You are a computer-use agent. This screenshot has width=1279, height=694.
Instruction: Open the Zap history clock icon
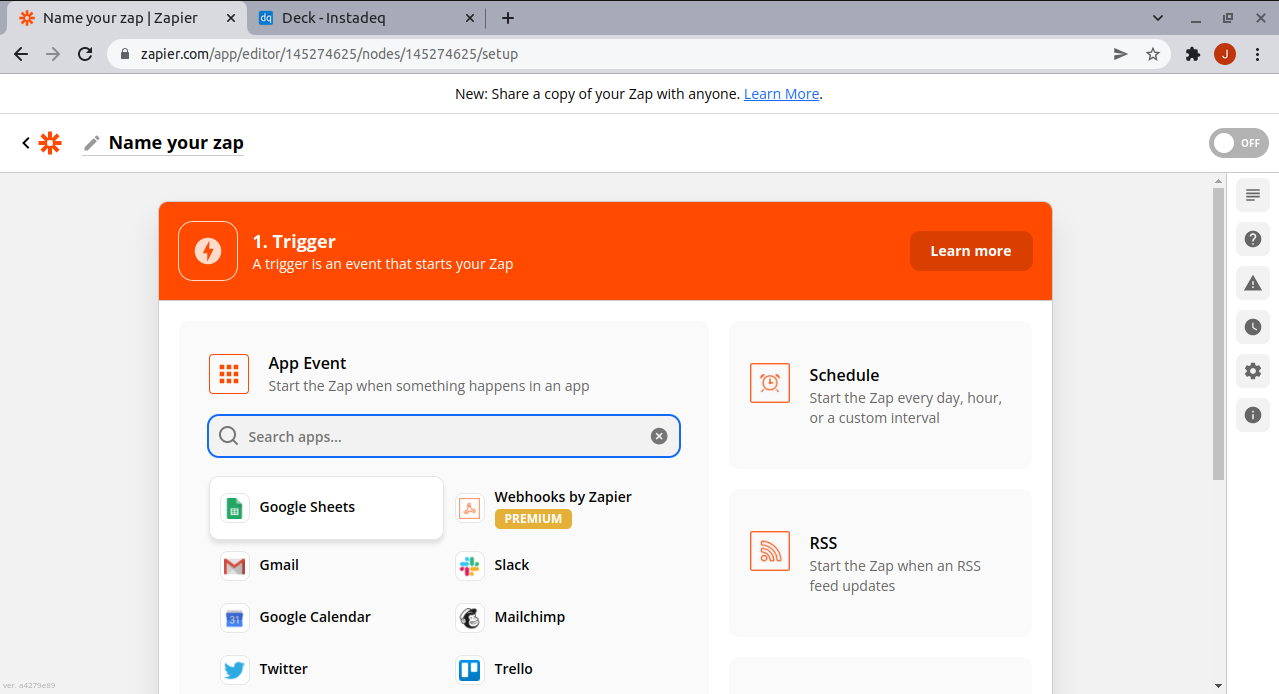coord(1253,327)
